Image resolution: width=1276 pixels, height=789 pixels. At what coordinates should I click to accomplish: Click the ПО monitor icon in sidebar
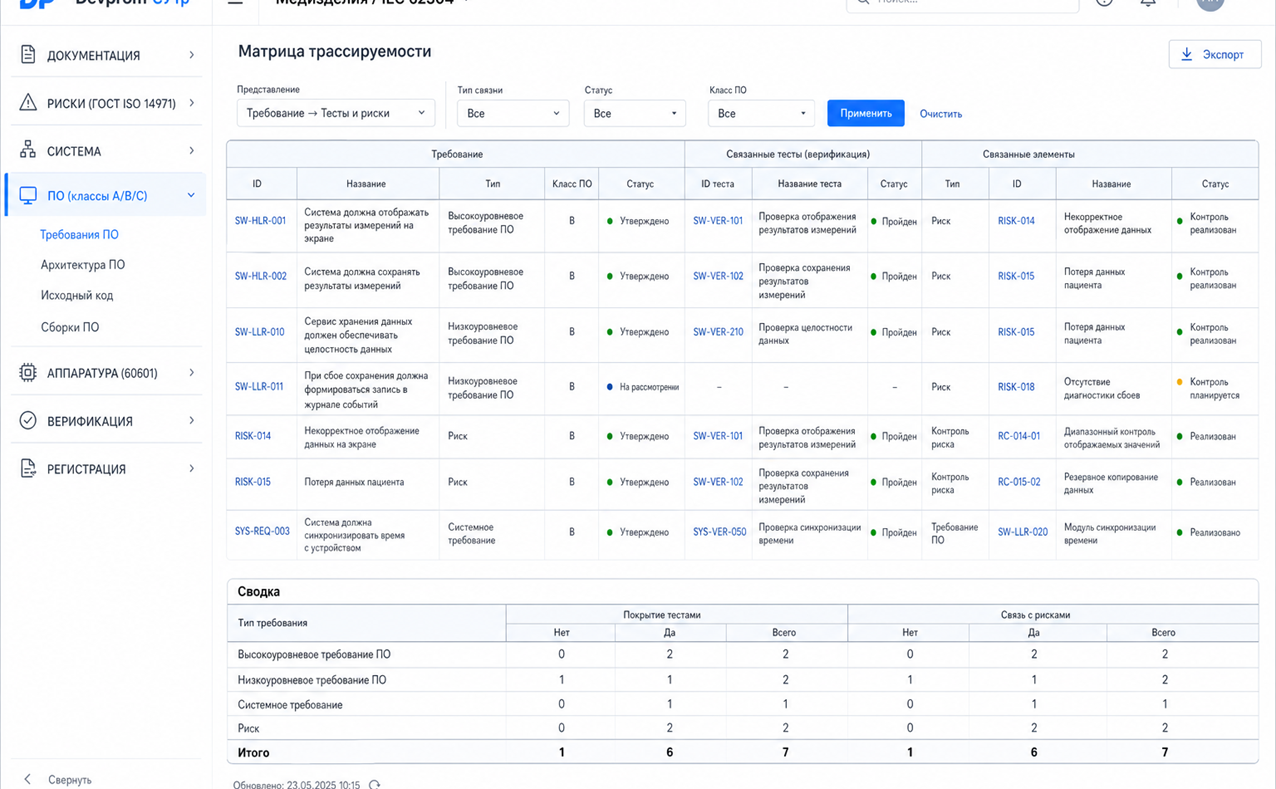(28, 196)
